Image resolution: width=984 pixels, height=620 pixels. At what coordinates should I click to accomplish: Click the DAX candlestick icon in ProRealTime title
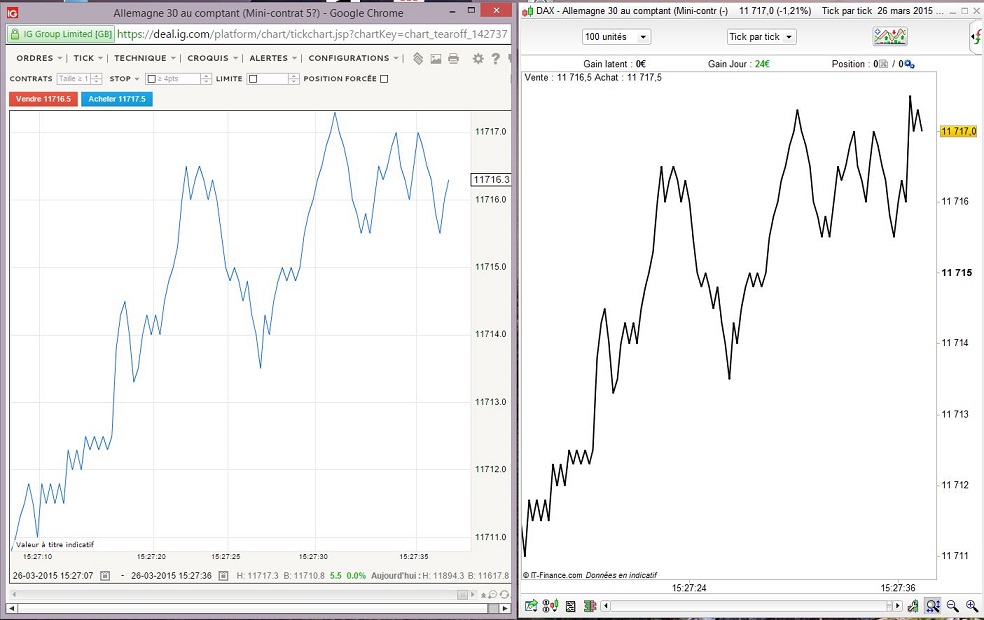click(x=528, y=11)
